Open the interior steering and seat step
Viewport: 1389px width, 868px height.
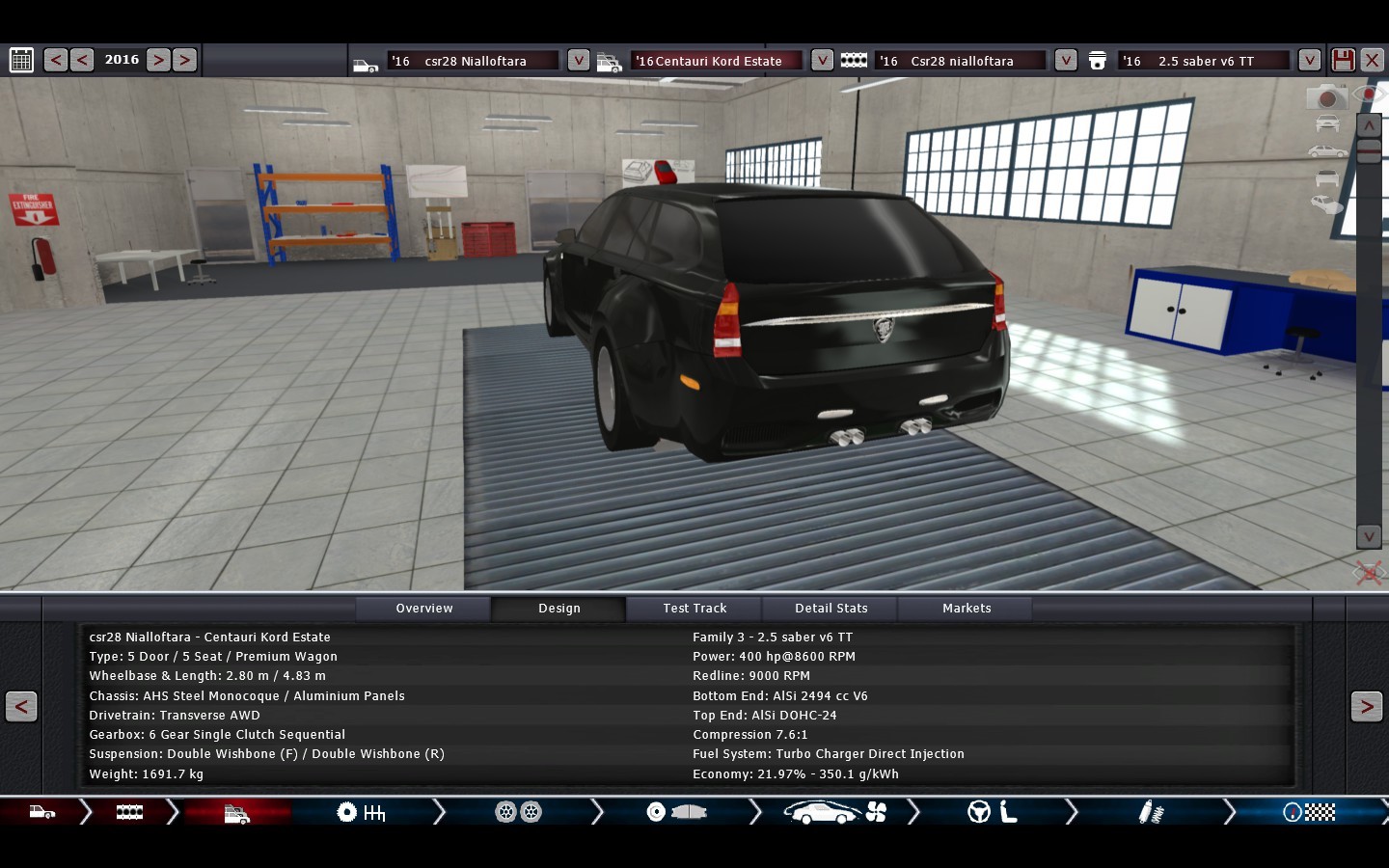click(x=992, y=813)
